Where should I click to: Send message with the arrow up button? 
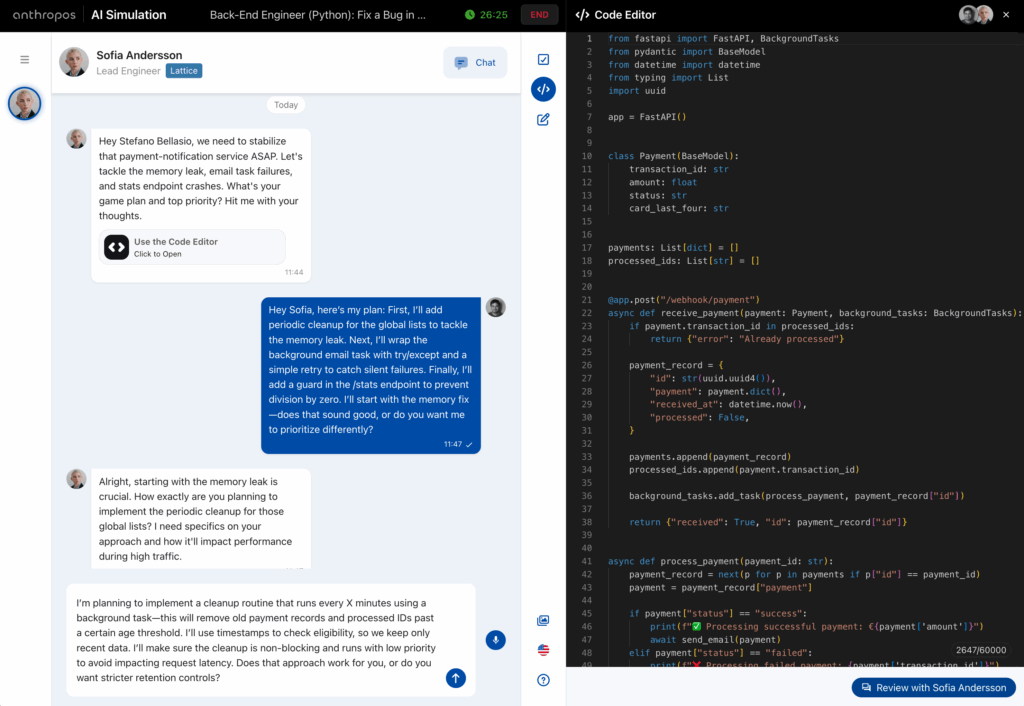click(456, 678)
